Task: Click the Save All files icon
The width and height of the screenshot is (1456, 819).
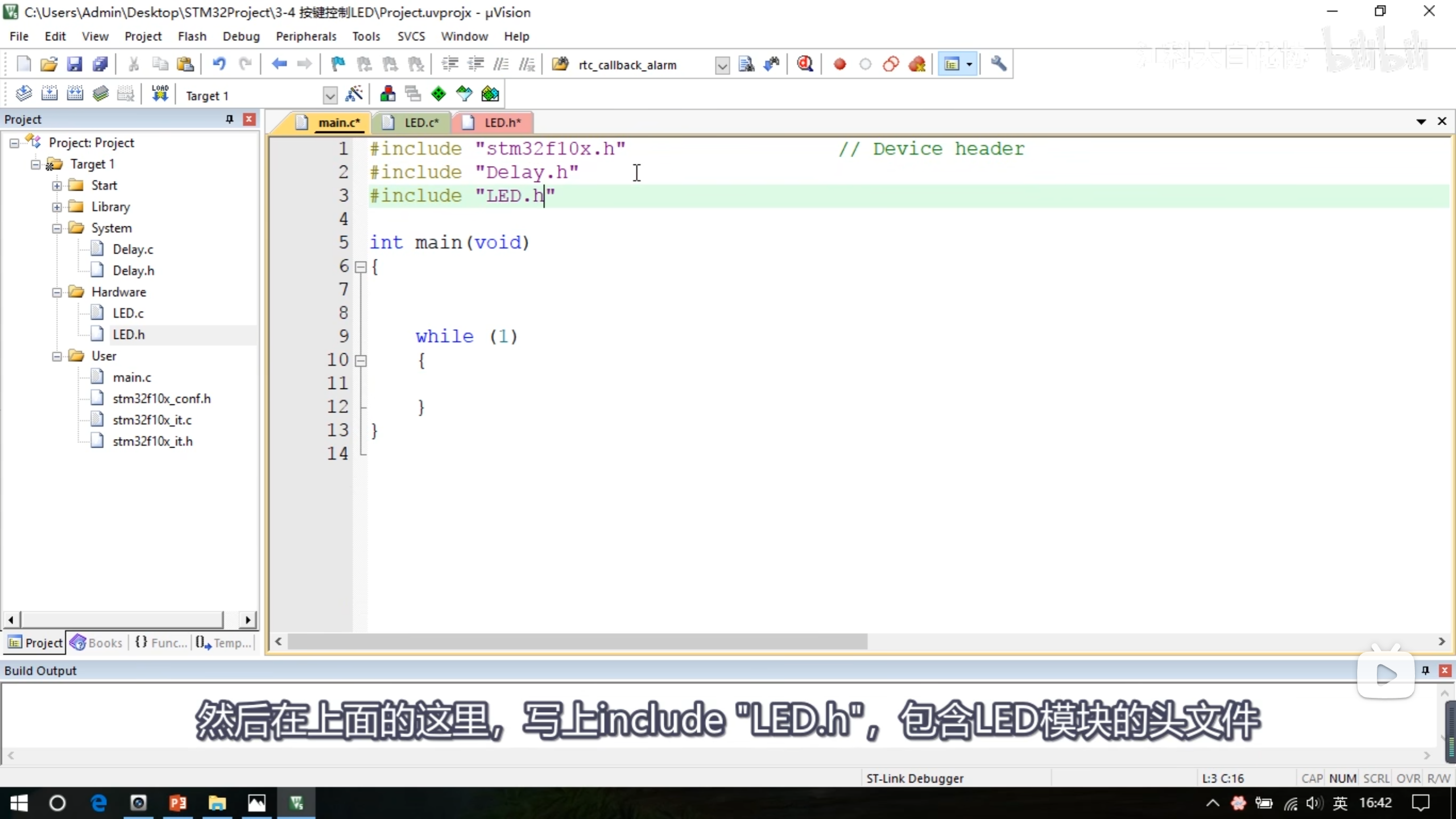Action: coord(100,64)
